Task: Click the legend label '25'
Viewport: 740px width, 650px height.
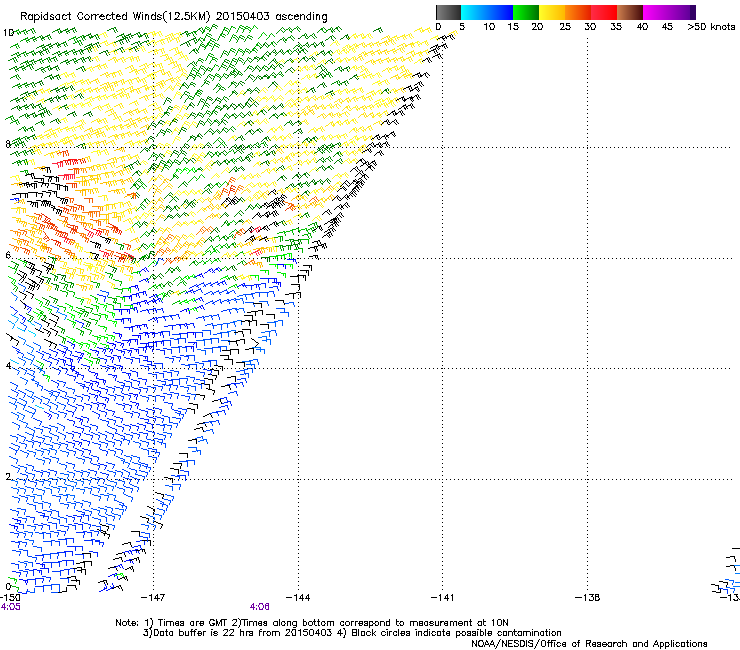Action: (564, 27)
